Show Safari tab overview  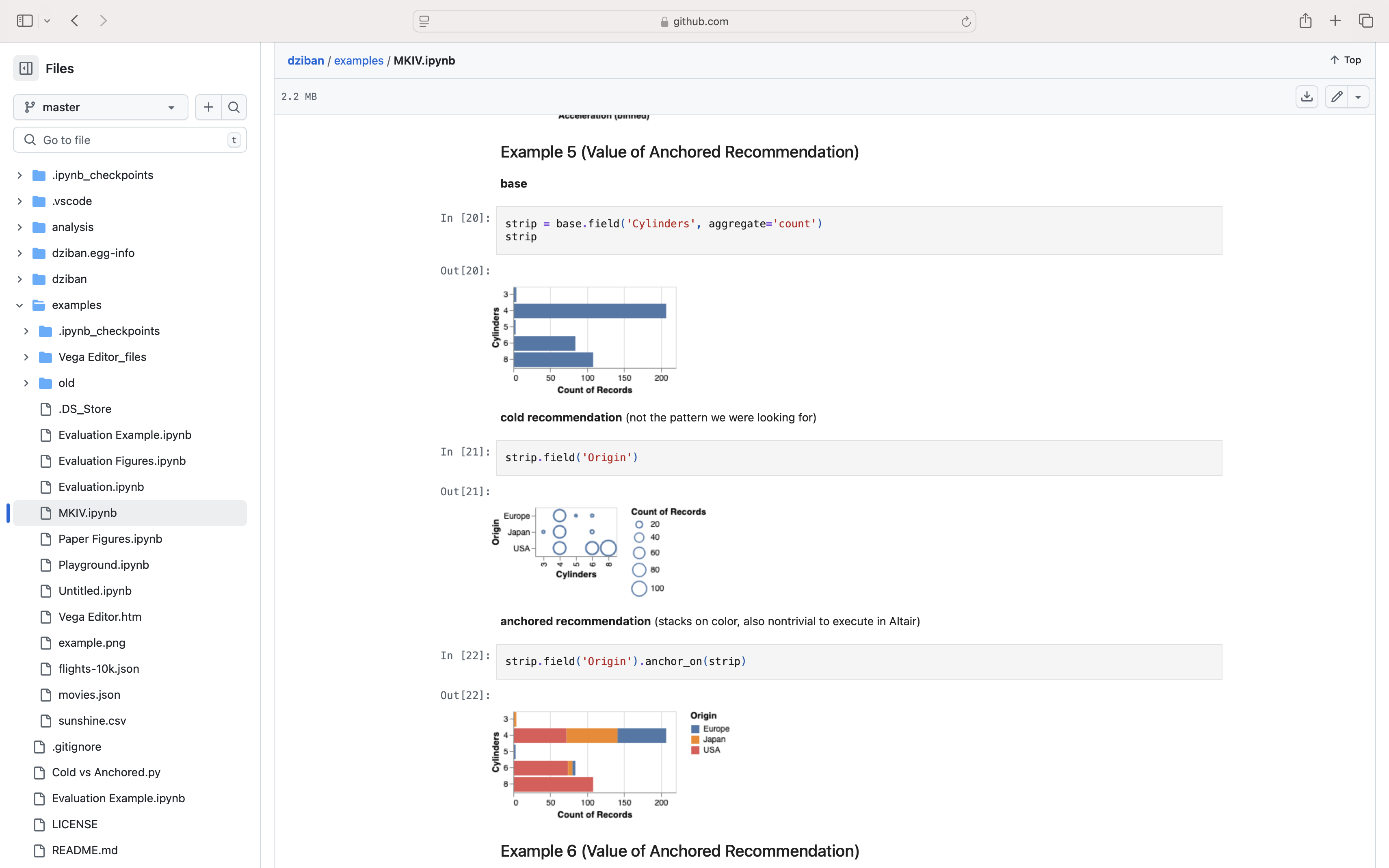tap(1366, 20)
